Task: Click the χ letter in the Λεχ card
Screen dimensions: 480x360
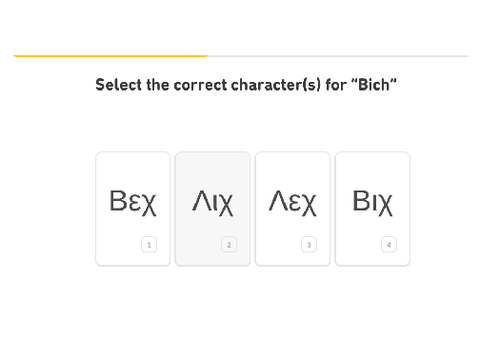Action: click(310, 205)
